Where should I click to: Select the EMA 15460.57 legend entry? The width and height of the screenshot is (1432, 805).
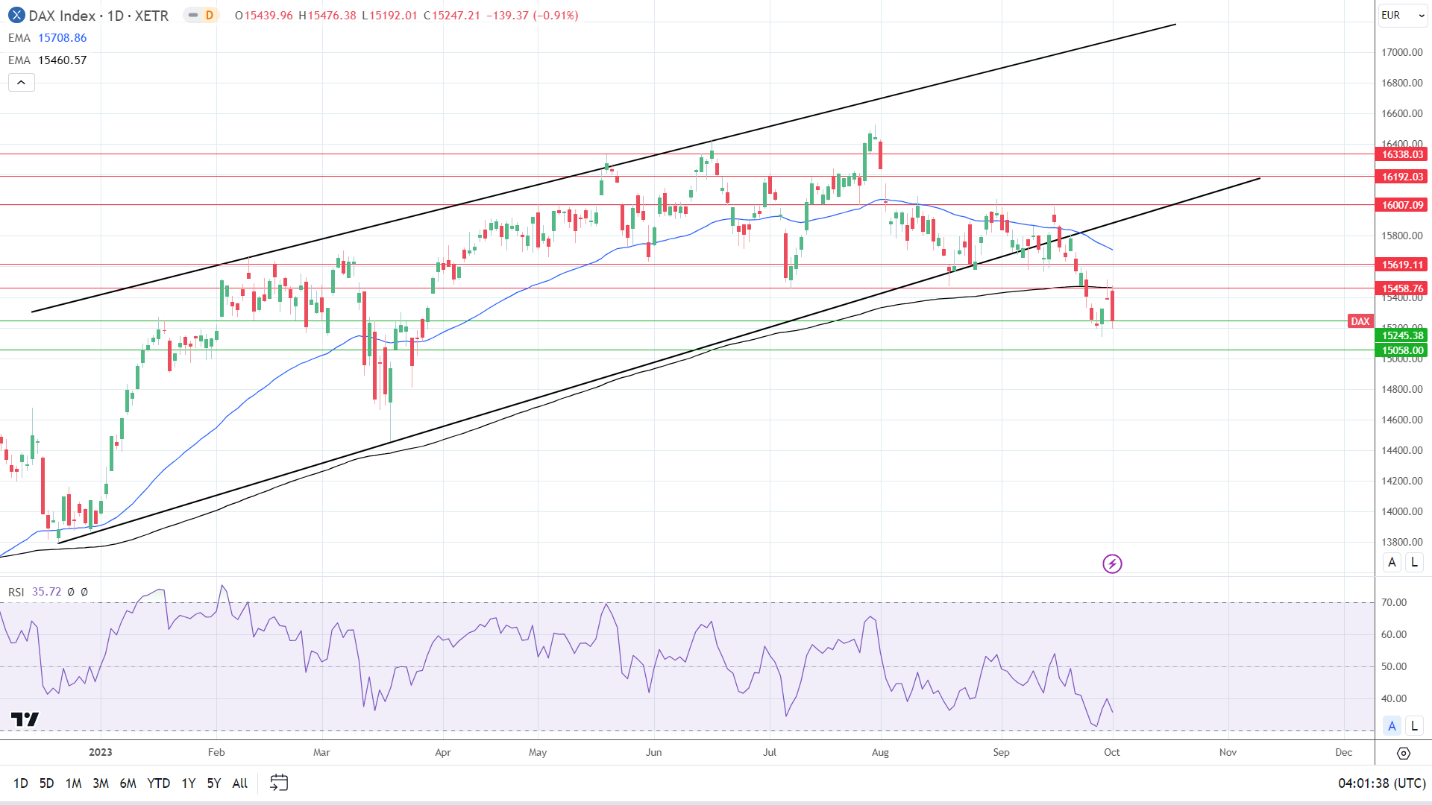(48, 60)
